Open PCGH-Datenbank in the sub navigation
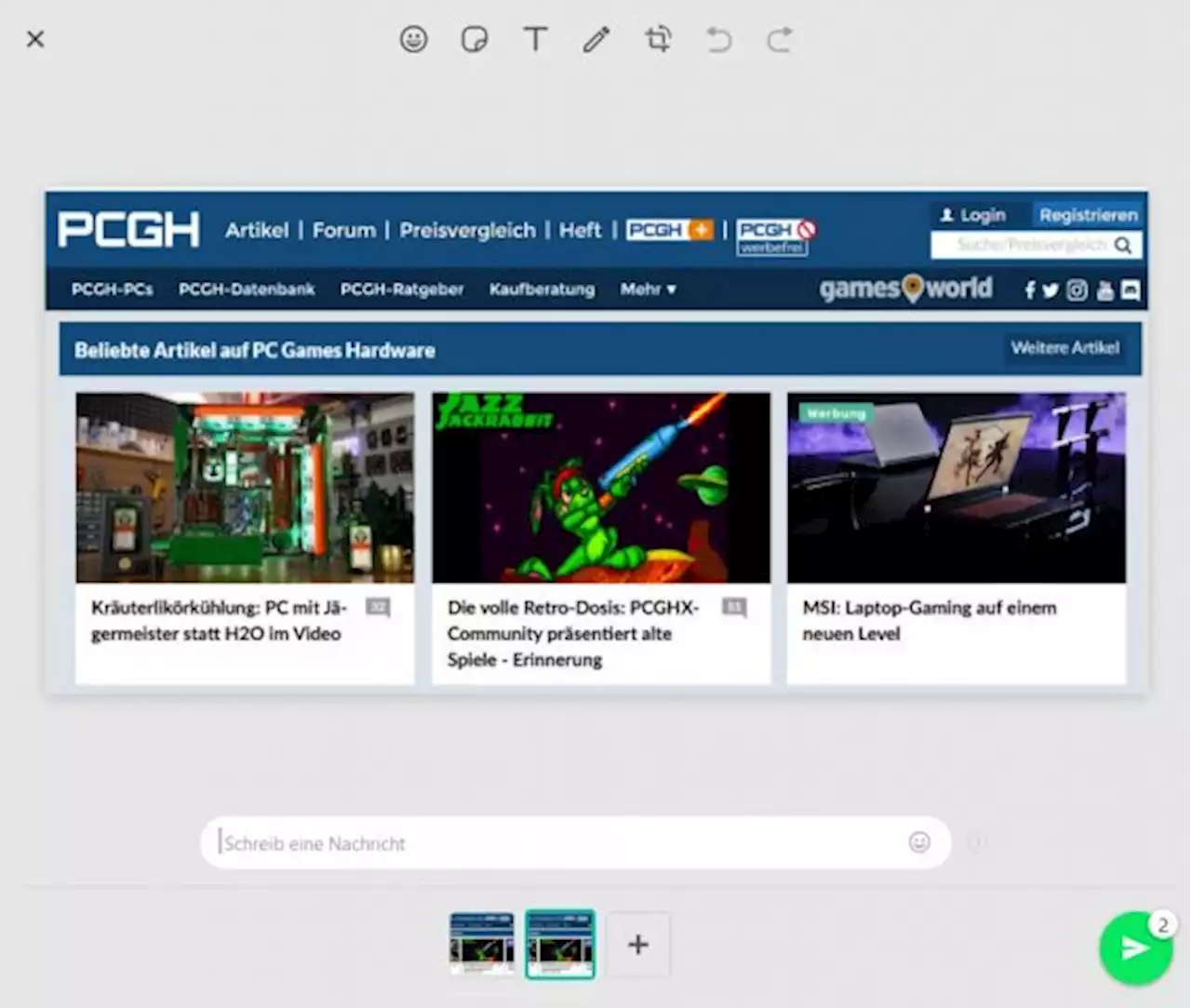1191x1008 pixels. [x=247, y=289]
